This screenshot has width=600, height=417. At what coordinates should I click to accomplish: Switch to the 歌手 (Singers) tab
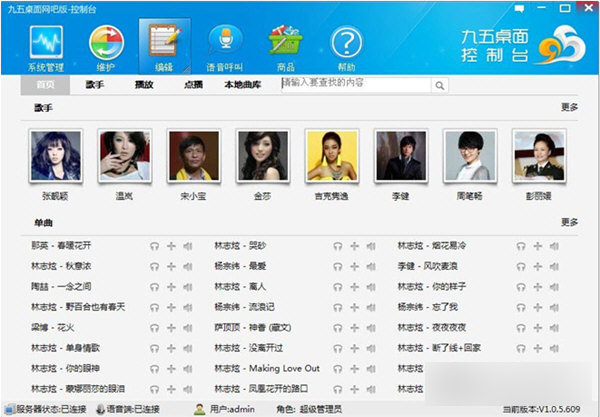pos(95,85)
